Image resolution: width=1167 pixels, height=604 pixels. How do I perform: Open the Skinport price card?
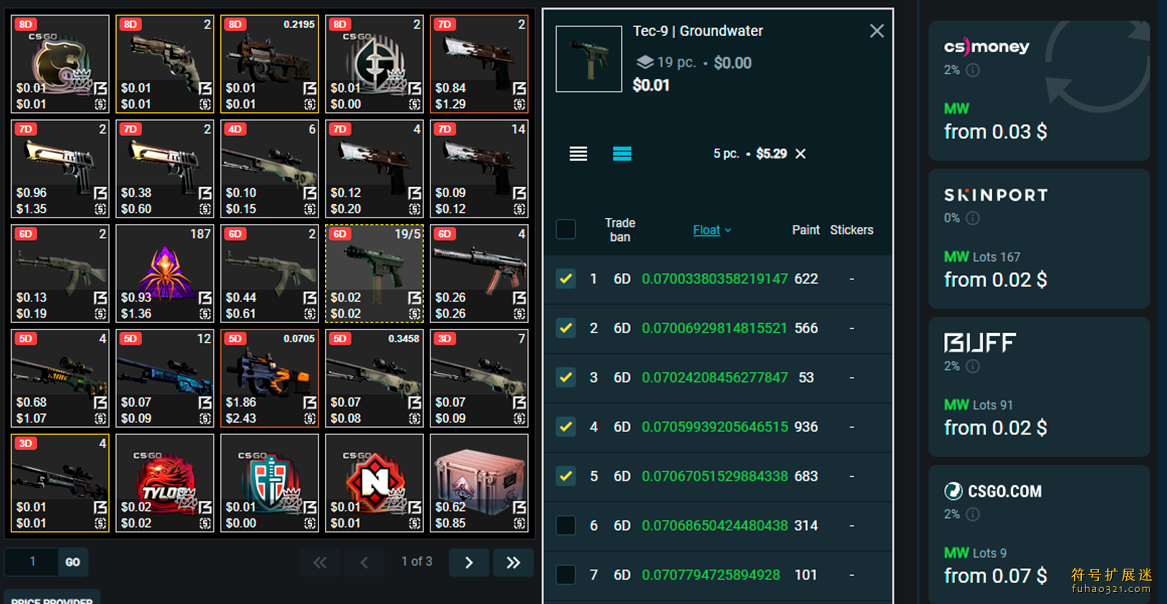(x=1039, y=238)
